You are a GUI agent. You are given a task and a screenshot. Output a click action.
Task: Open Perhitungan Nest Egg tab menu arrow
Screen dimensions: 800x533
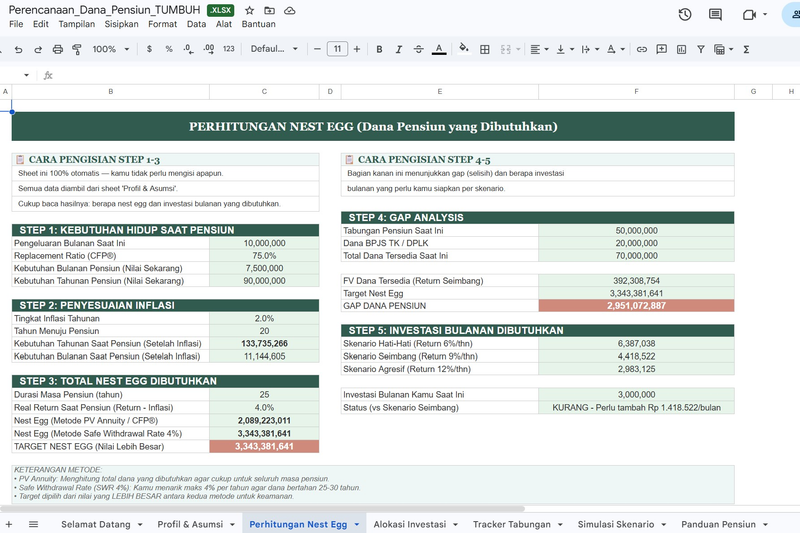357,524
